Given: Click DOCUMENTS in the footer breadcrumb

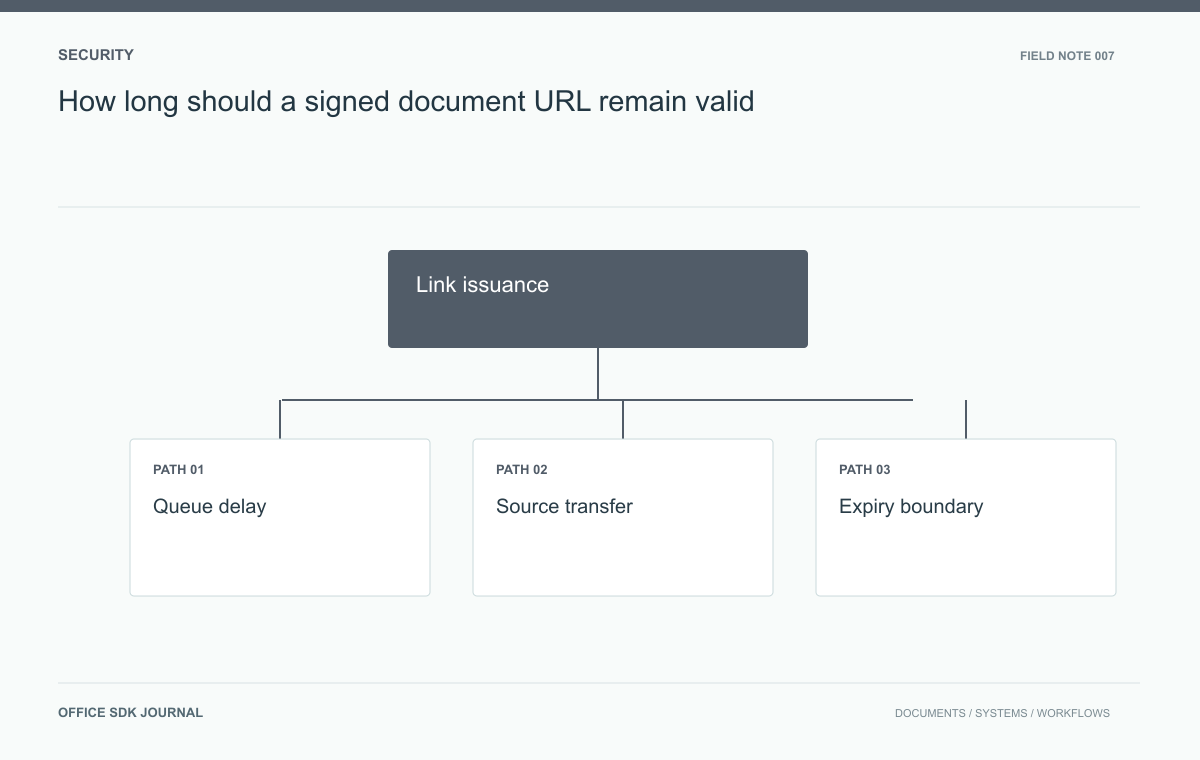Looking at the screenshot, I should [x=930, y=714].
